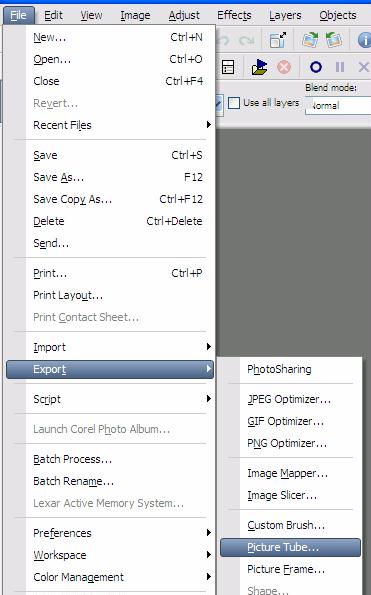Click the Run Script folder-arrow icon
The width and height of the screenshot is (371, 595).
tap(259, 67)
